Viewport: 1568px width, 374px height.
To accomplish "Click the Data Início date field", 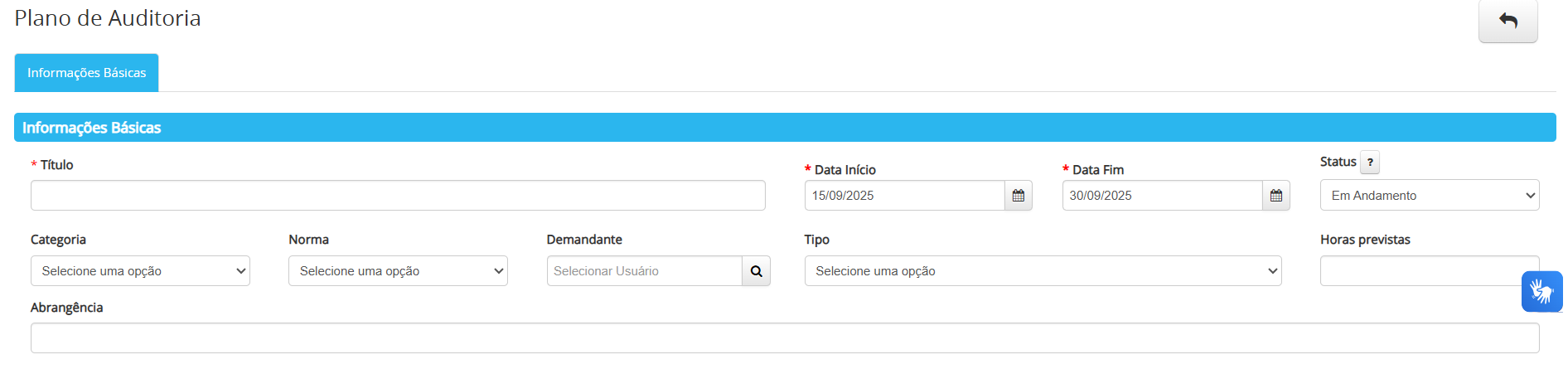I will pos(904,196).
